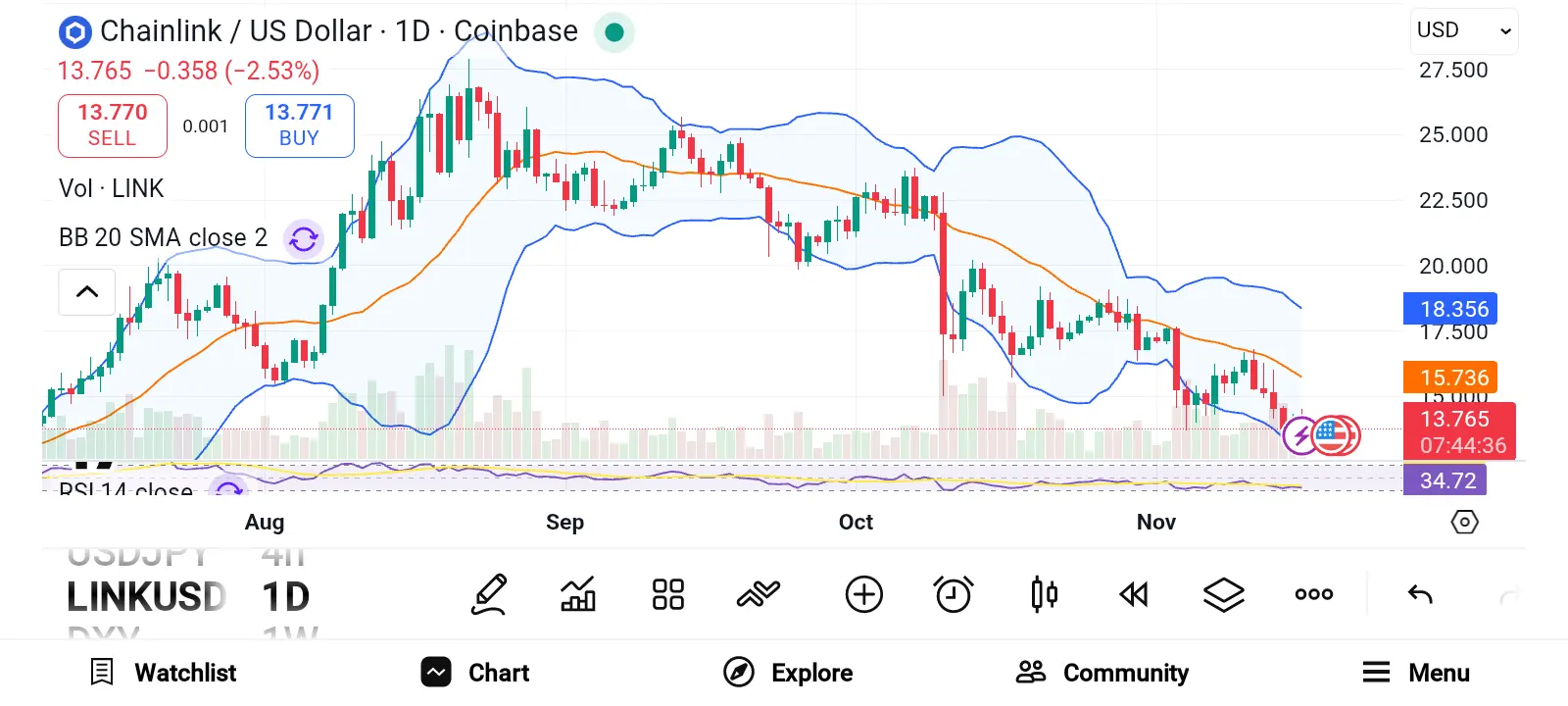Open the object tree layers icon
Screen dimensions: 1568x706
click(1223, 593)
